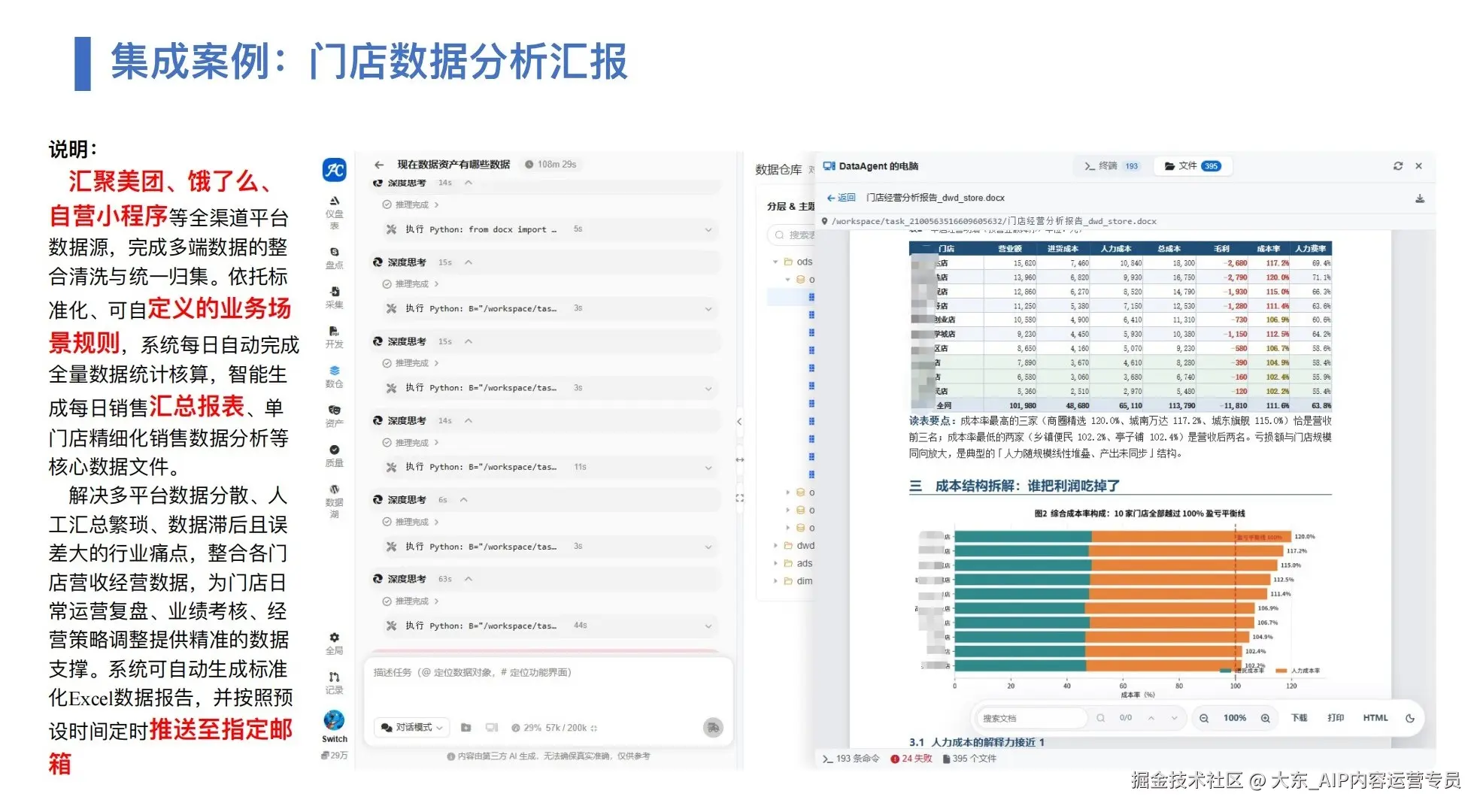Click the 打印 print button
This screenshot has width=1483, height=812.
[1336, 718]
